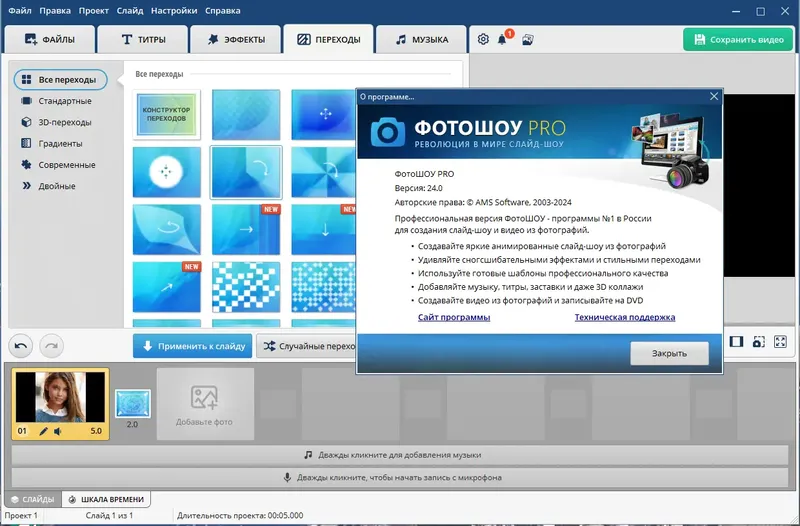The width and height of the screenshot is (800, 526).
Task: Click microphone icon in recording track
Action: point(287,478)
